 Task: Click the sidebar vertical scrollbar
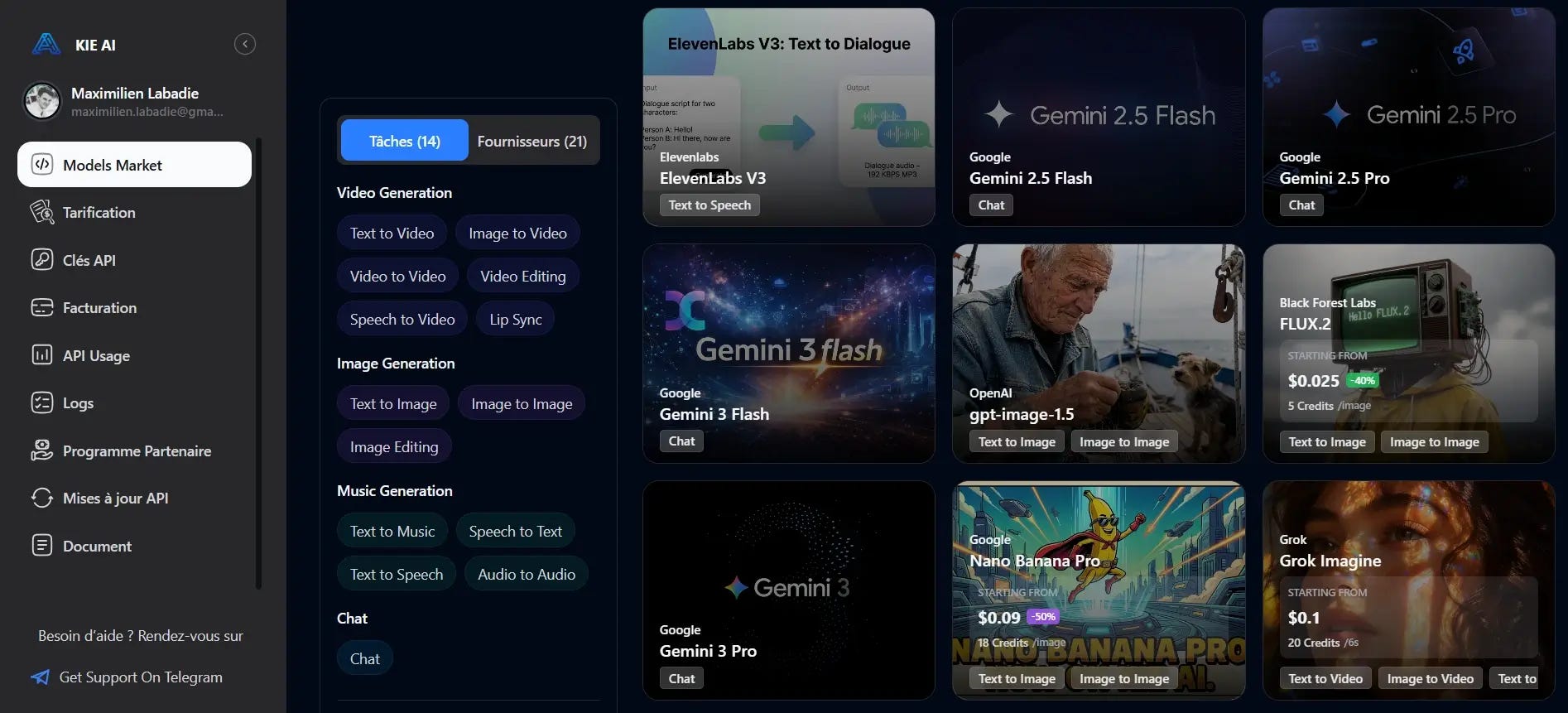click(x=258, y=363)
